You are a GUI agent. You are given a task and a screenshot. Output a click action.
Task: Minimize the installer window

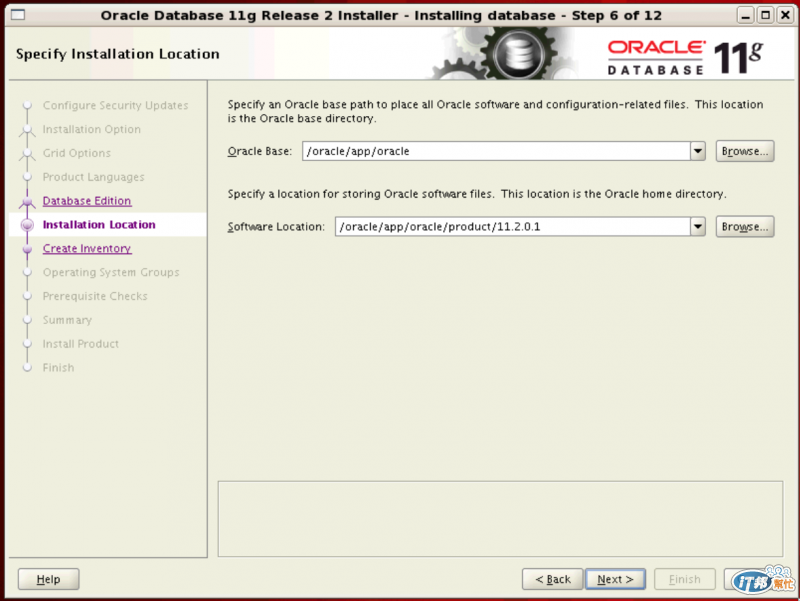pyautogui.click(x=745, y=15)
